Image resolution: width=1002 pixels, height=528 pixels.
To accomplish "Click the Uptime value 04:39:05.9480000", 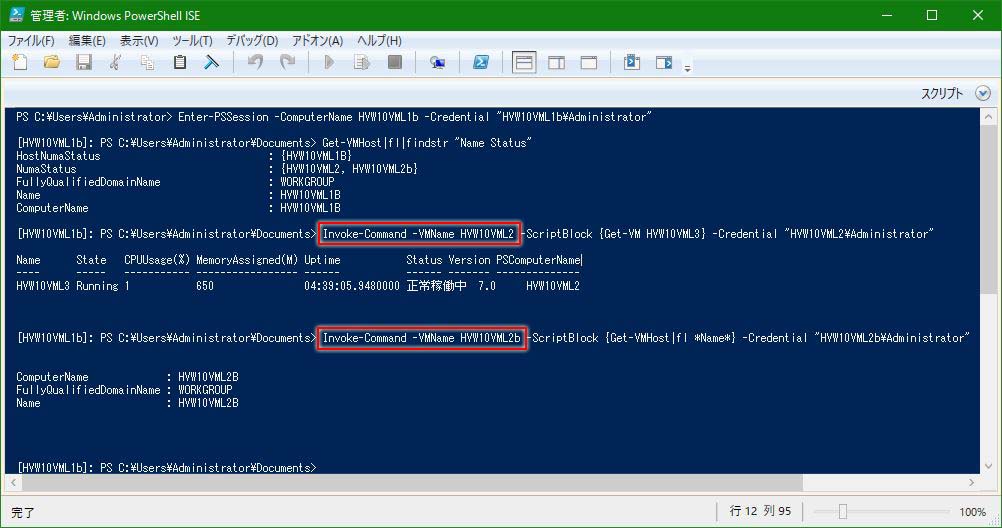I will 352,286.
